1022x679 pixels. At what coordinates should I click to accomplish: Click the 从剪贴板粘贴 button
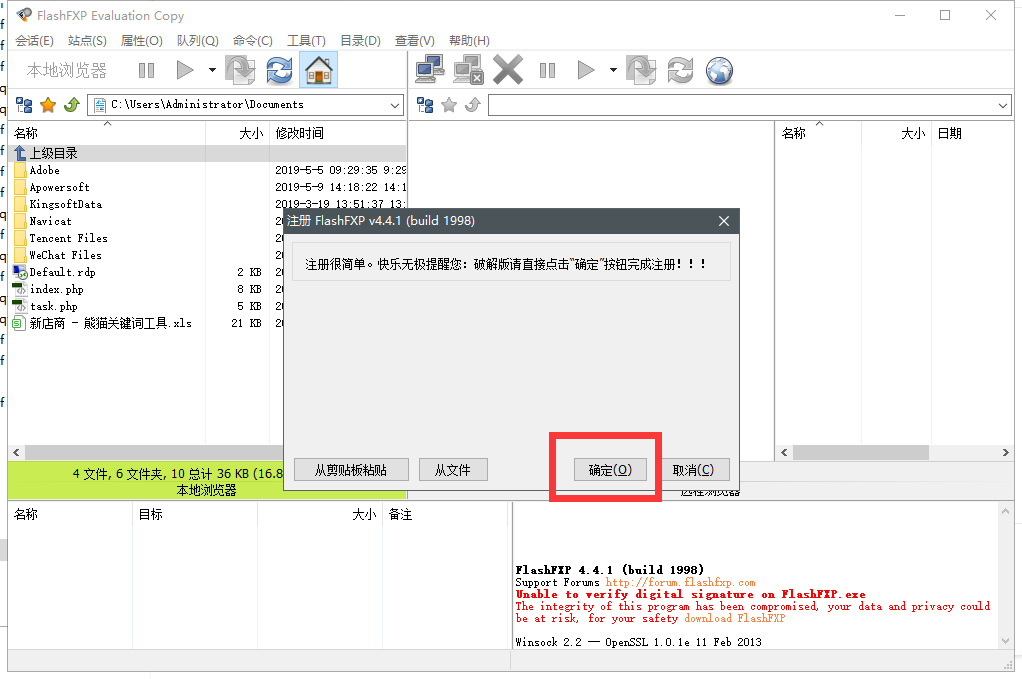coord(349,470)
